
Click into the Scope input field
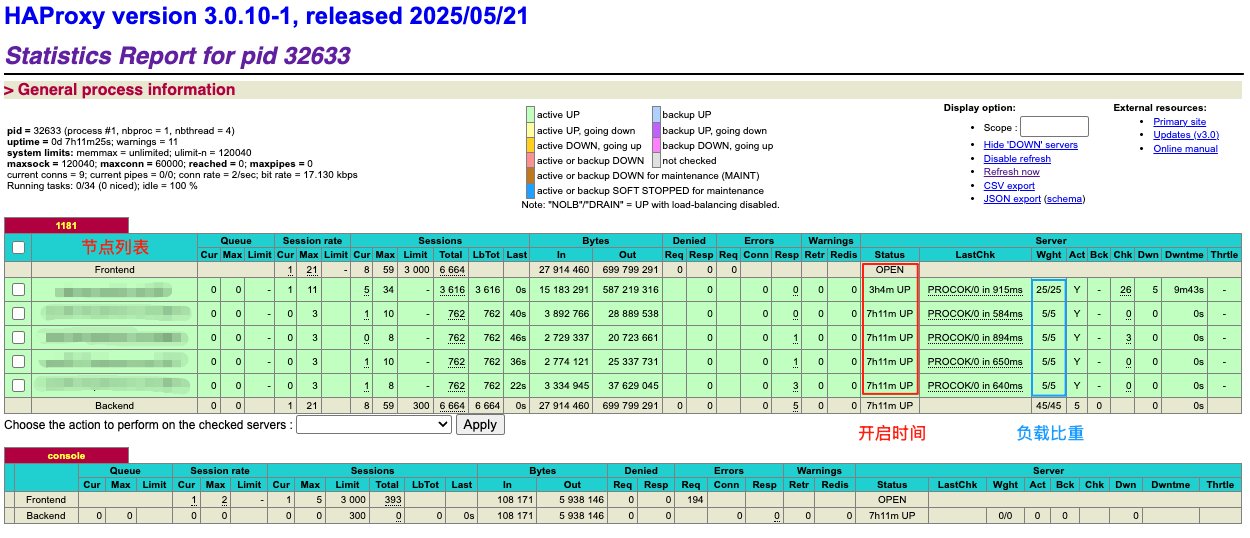1054,127
